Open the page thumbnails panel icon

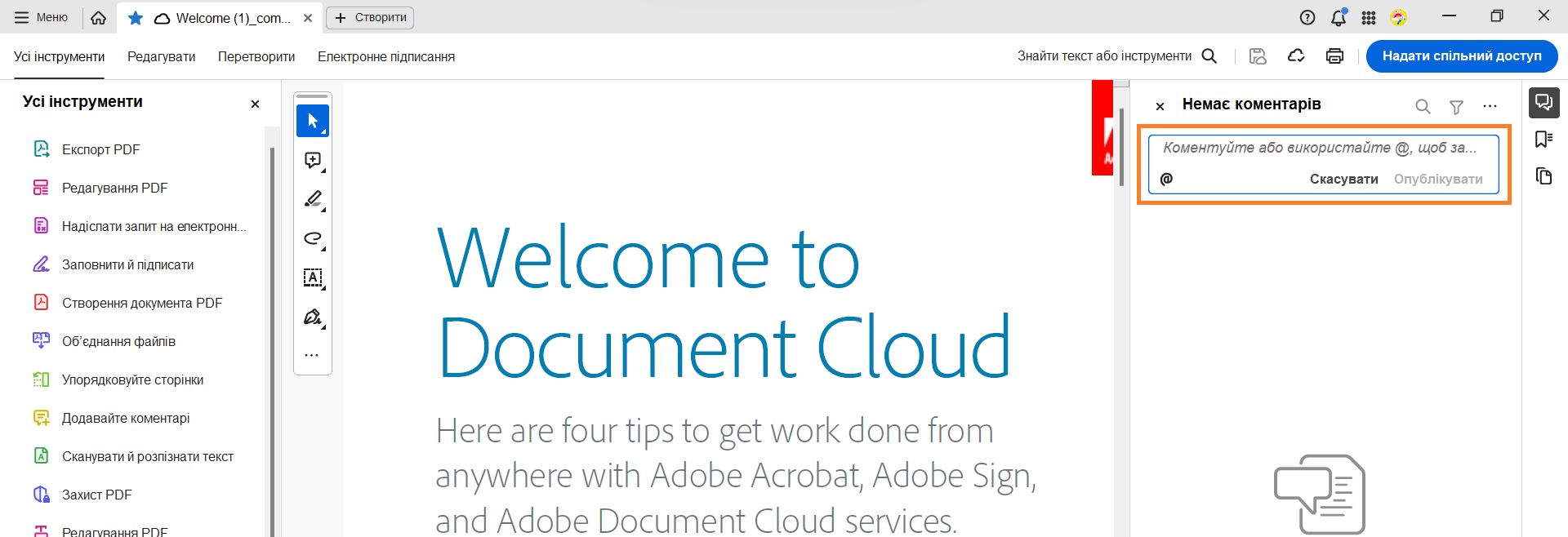coord(1543,176)
